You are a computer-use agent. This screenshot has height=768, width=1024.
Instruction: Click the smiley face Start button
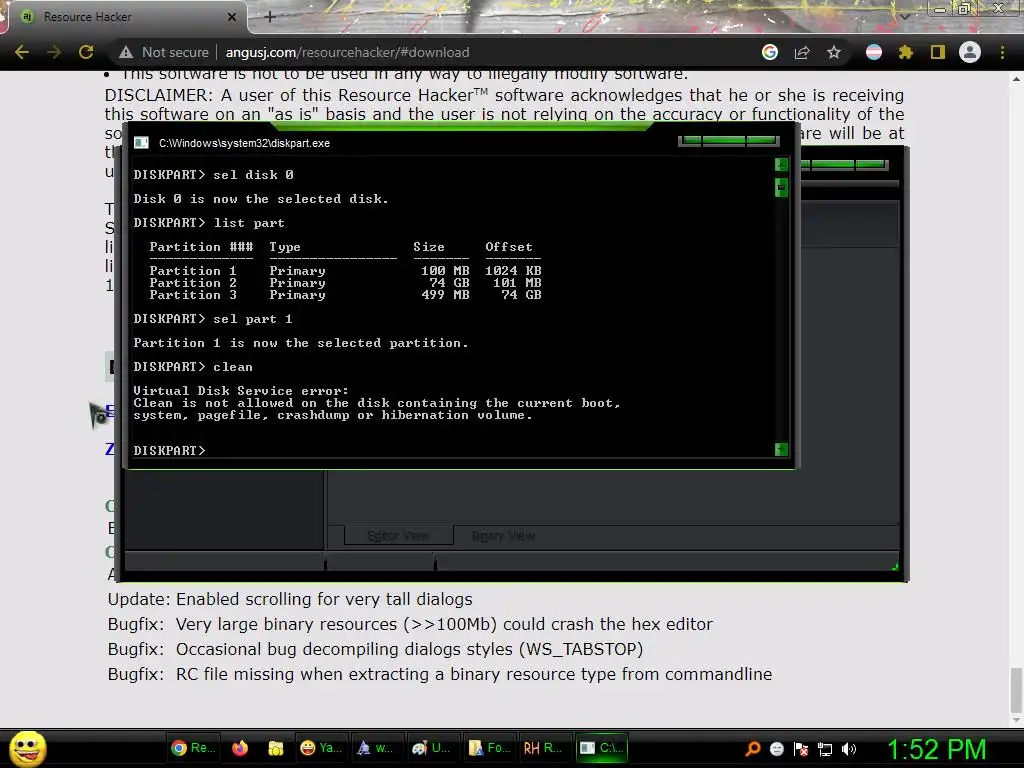(27, 748)
